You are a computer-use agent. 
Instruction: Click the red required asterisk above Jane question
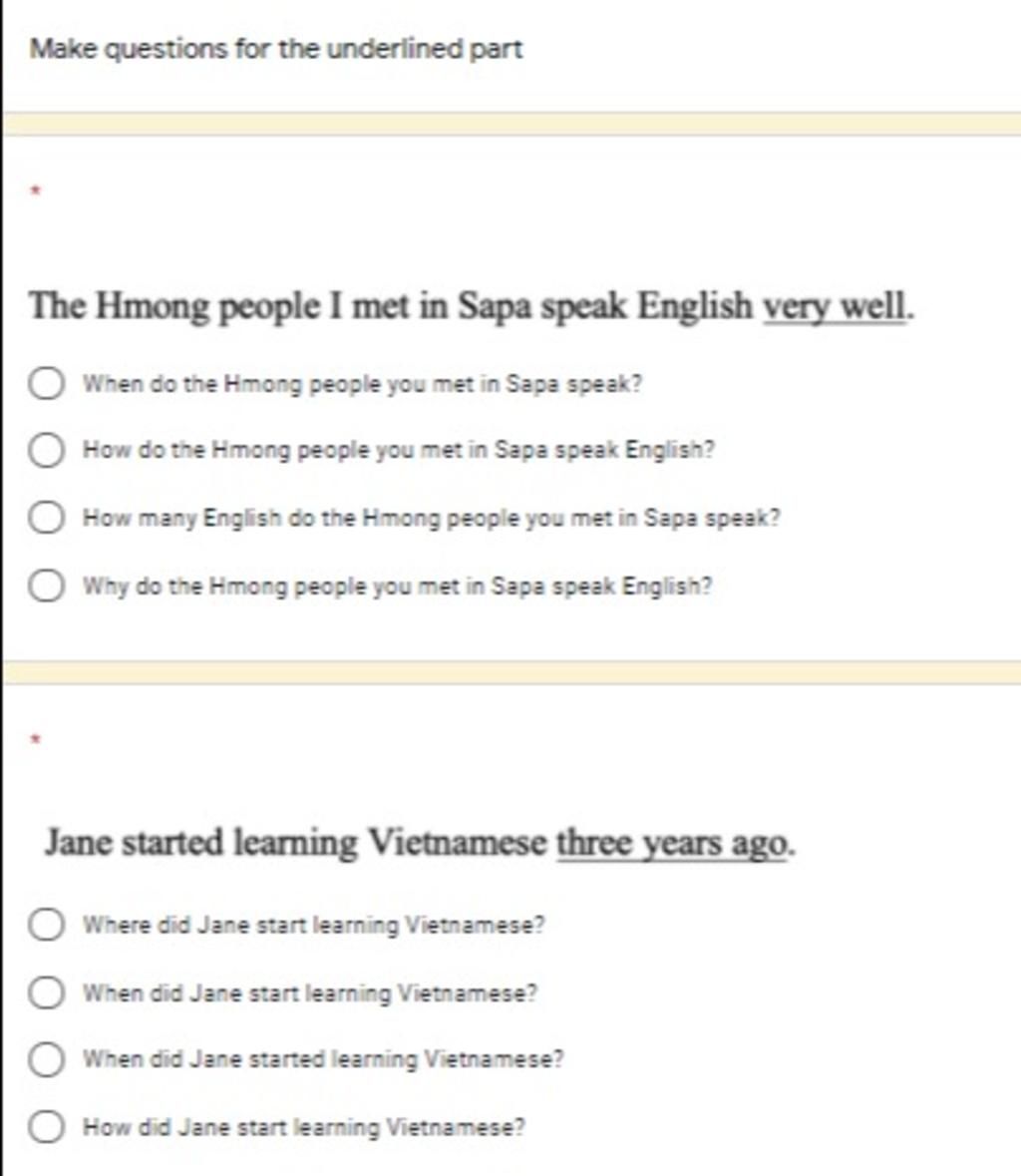(x=35, y=739)
